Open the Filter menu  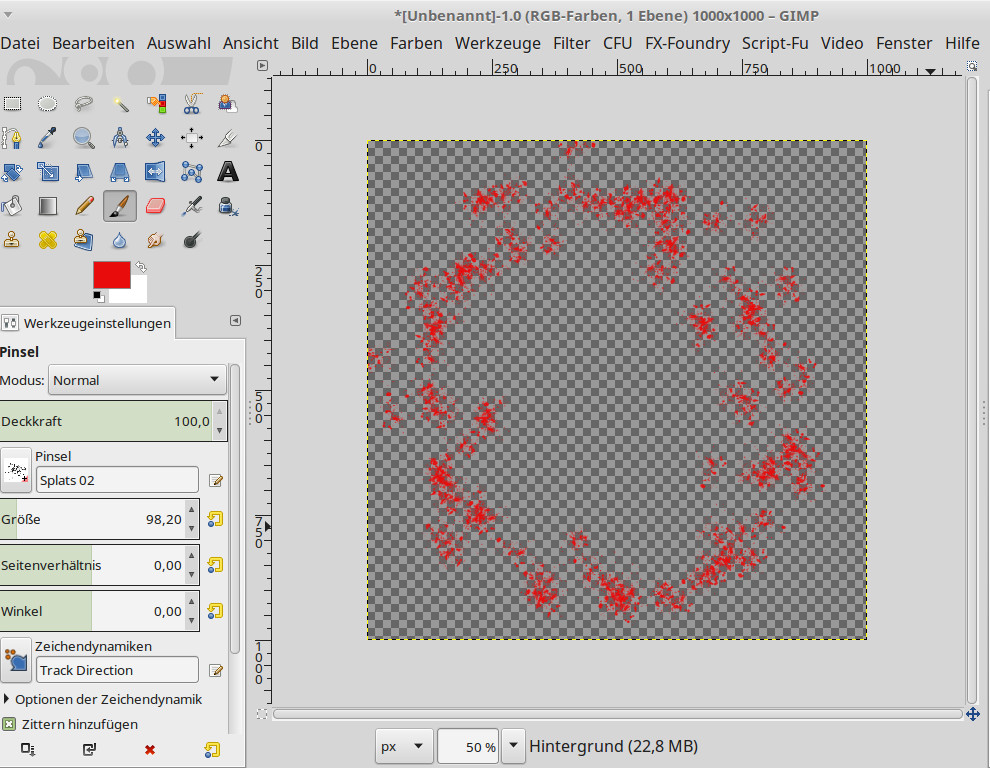571,43
